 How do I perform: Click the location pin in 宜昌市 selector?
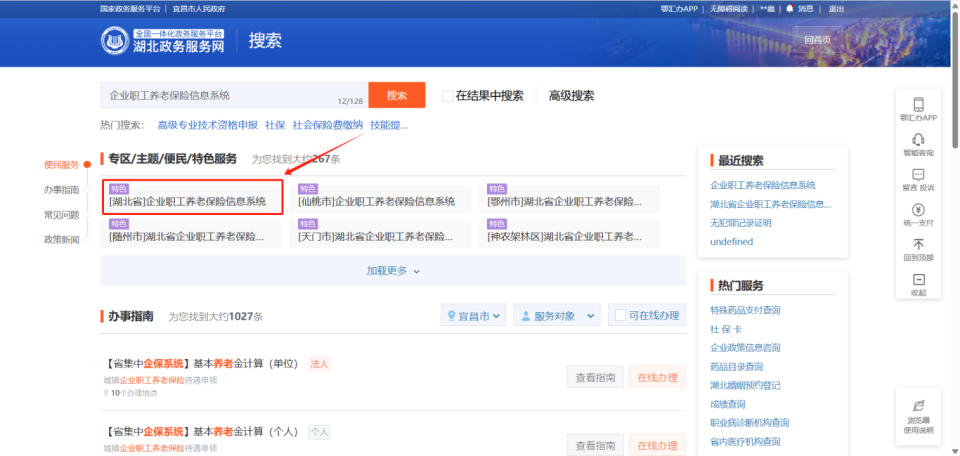coord(452,316)
